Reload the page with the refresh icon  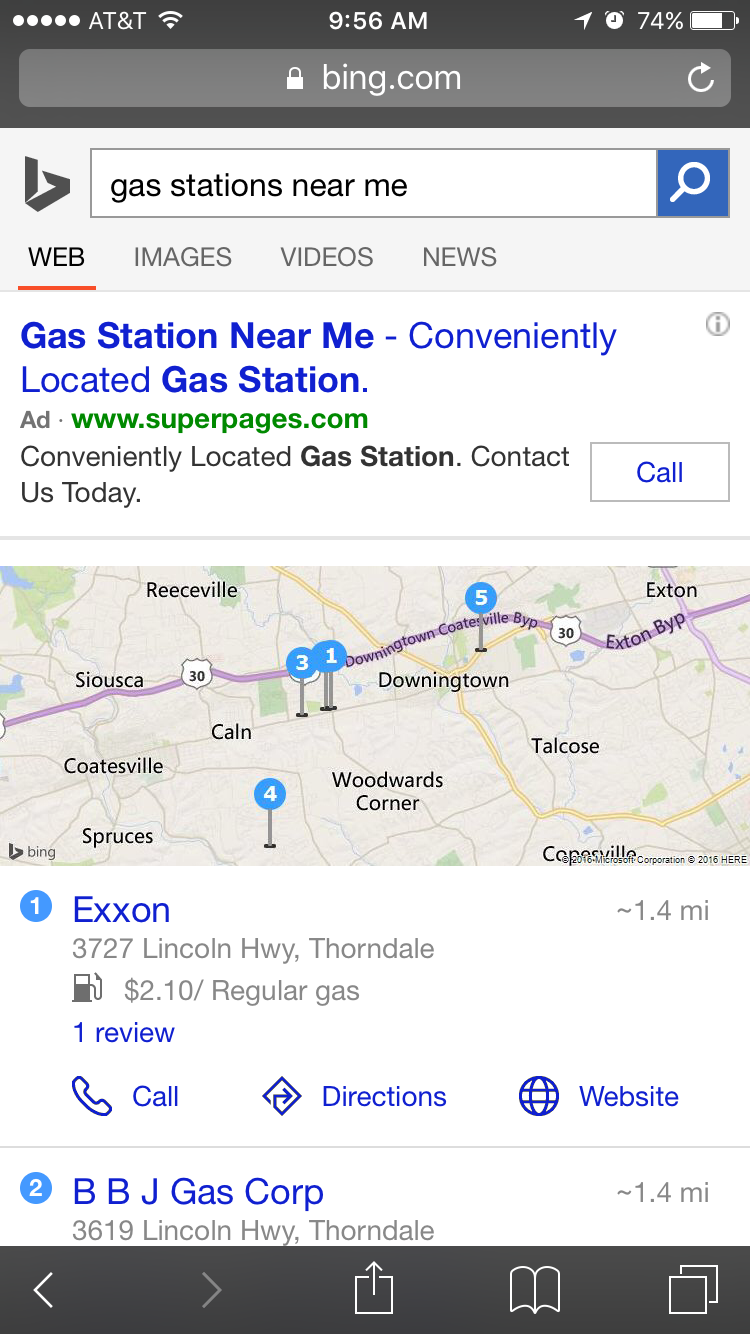coord(701,77)
